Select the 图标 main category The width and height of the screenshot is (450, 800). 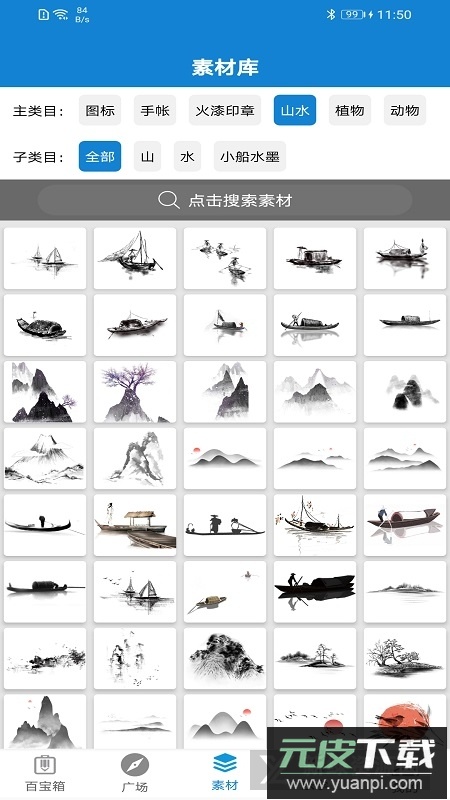tap(100, 110)
